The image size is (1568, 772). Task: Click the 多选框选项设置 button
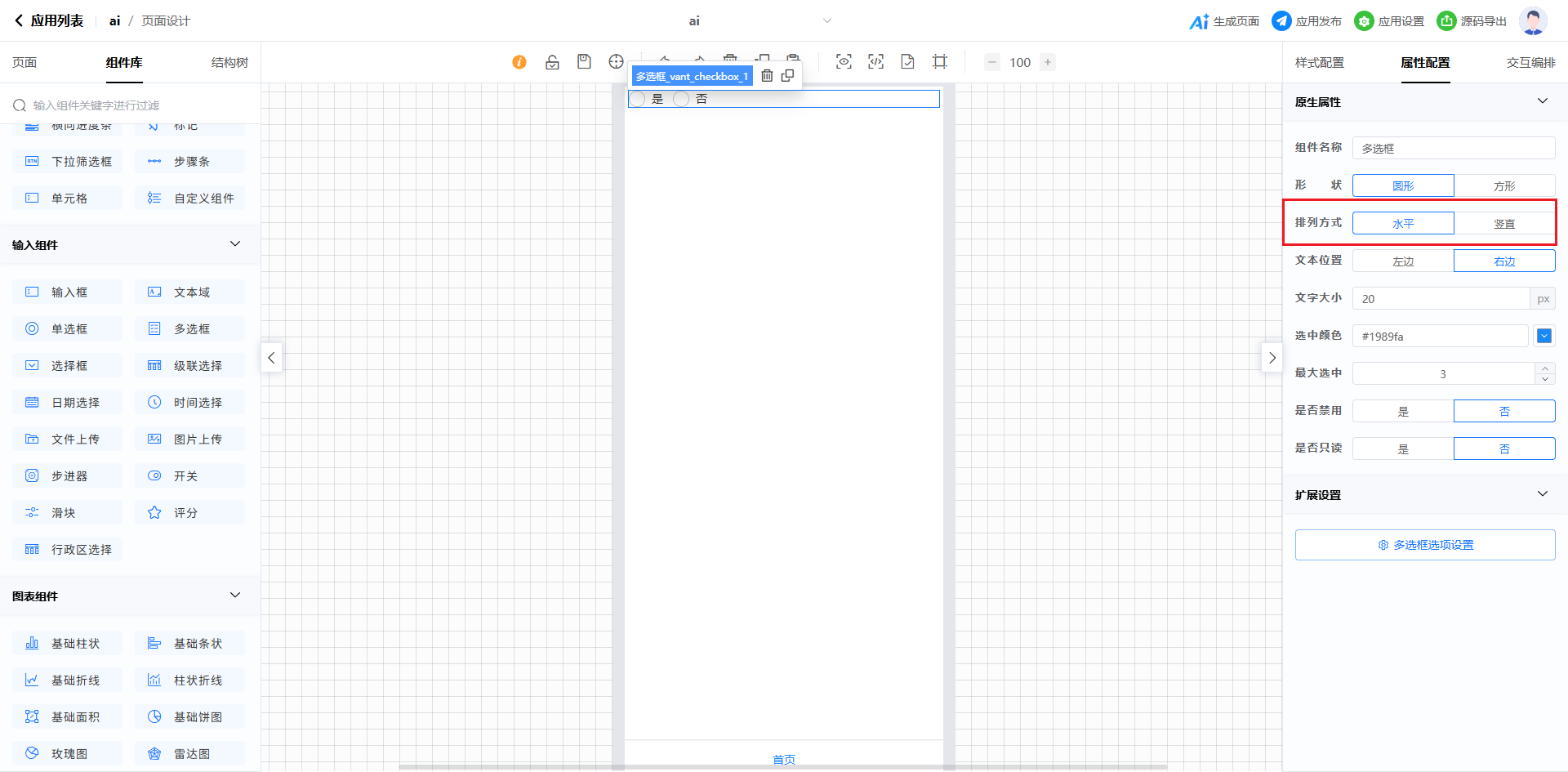click(1424, 545)
